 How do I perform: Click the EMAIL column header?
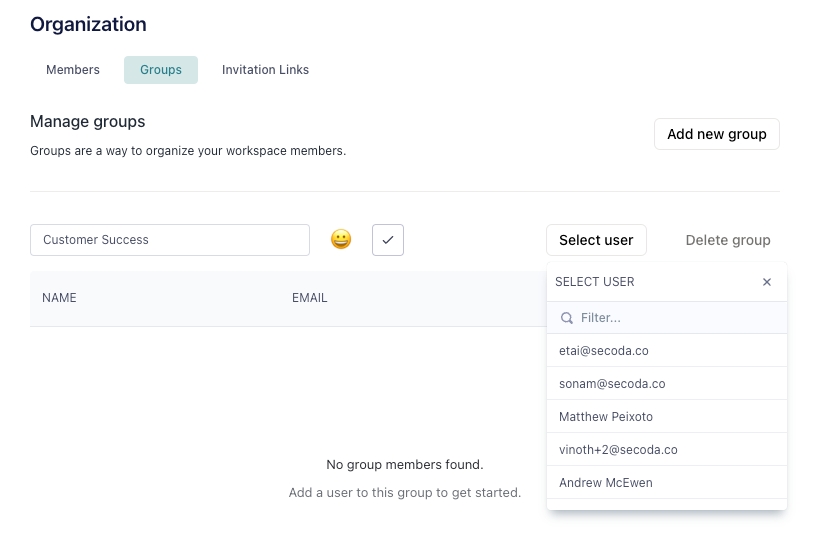[309, 298]
